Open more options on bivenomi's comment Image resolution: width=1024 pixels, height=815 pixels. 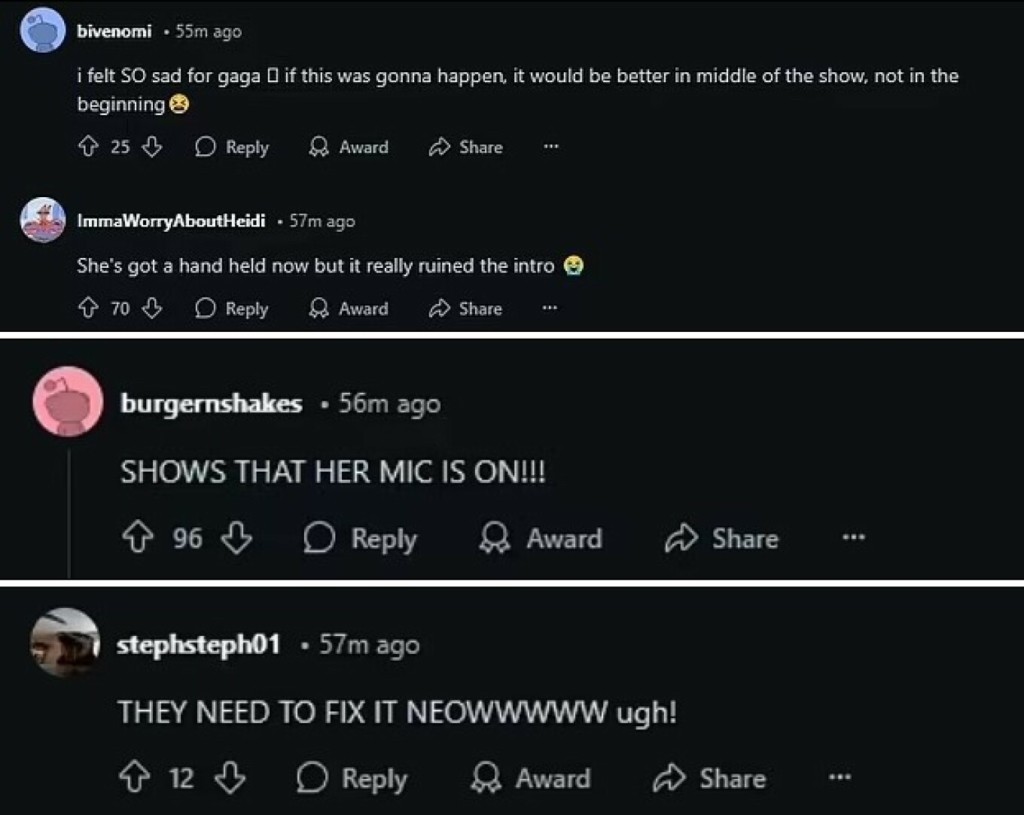(550, 147)
